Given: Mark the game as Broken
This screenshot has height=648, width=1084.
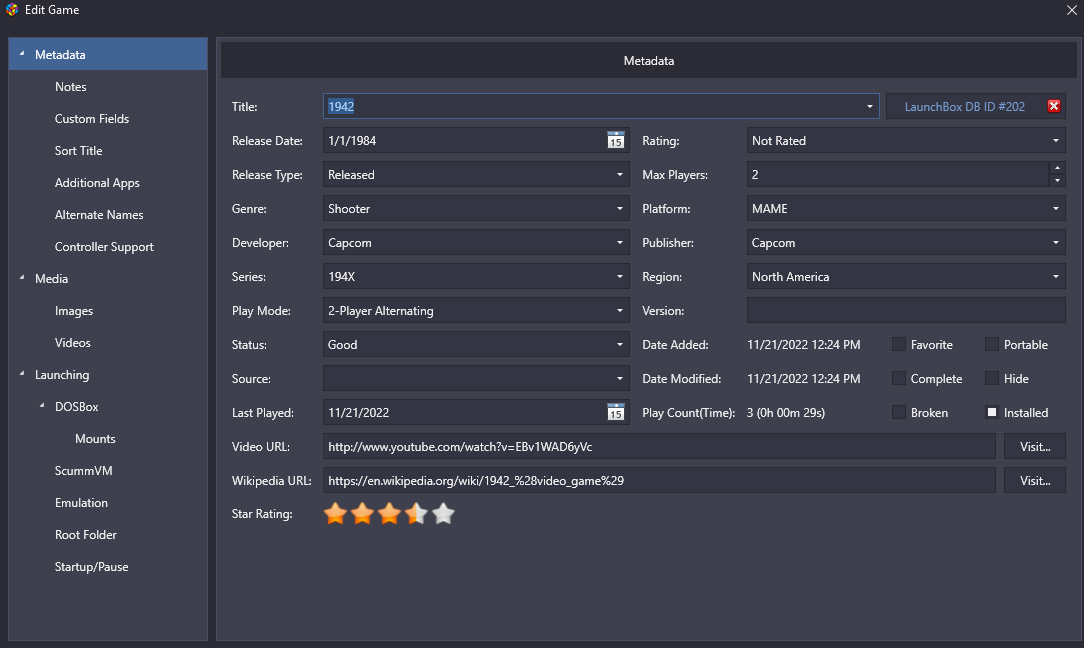Looking at the screenshot, I should pos(899,413).
